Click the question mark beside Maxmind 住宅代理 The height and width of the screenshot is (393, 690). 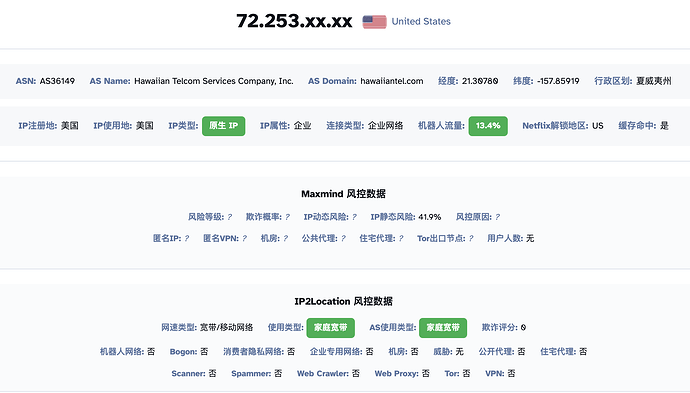coord(401,239)
